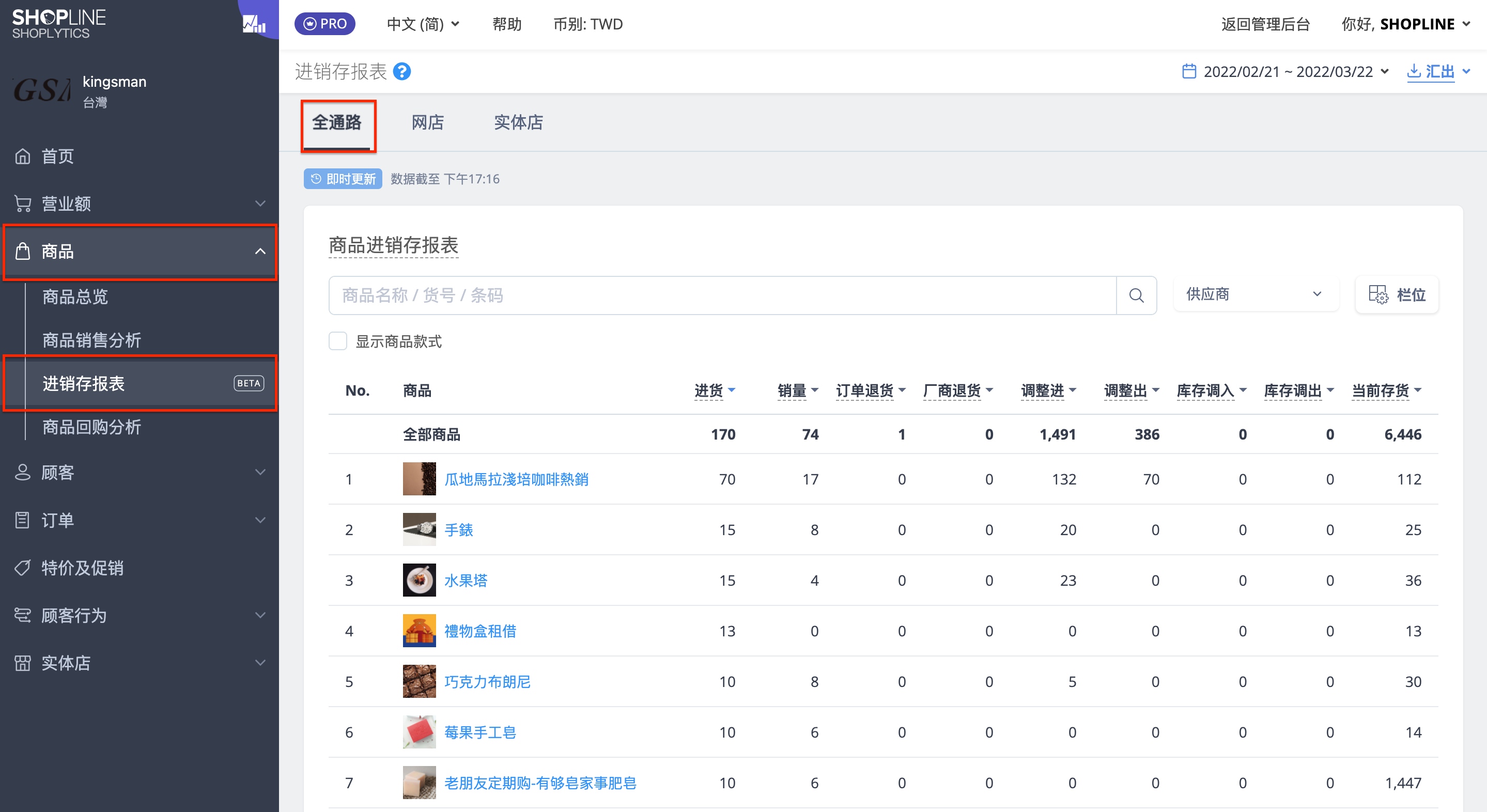Click the GSM store logo
1487x812 pixels.
pos(41,90)
